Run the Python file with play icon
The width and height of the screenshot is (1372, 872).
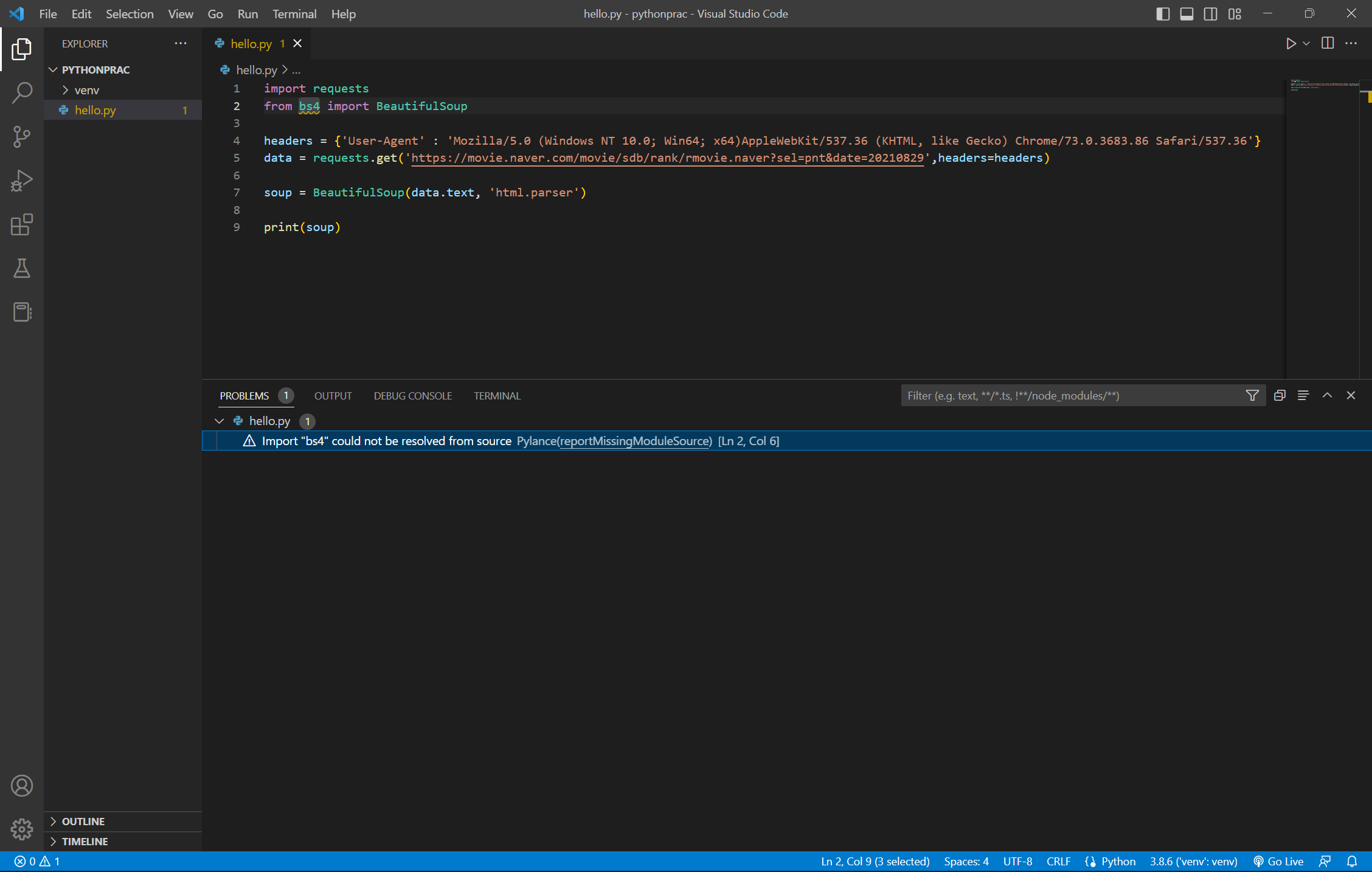(1291, 44)
